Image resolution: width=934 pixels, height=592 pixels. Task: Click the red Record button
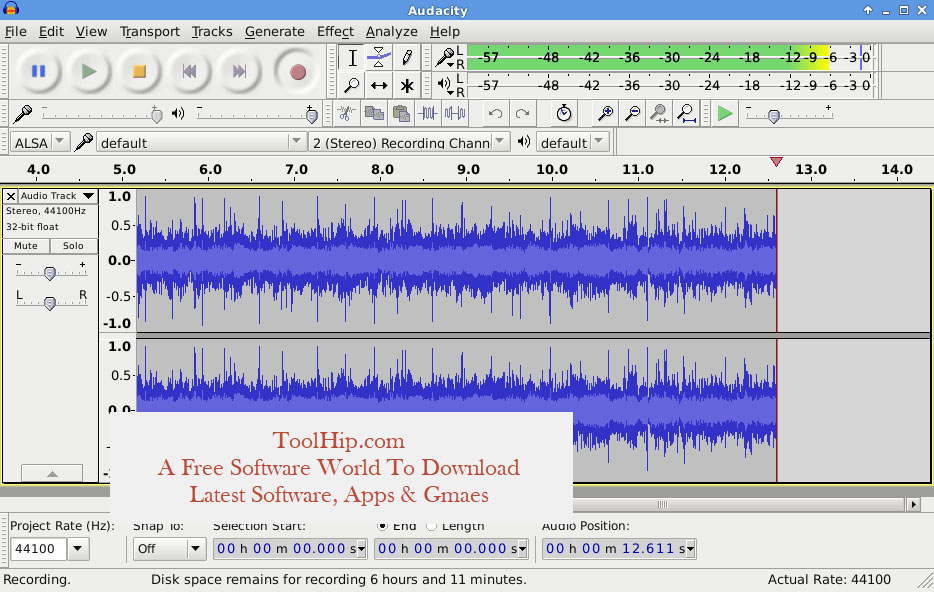[298, 71]
